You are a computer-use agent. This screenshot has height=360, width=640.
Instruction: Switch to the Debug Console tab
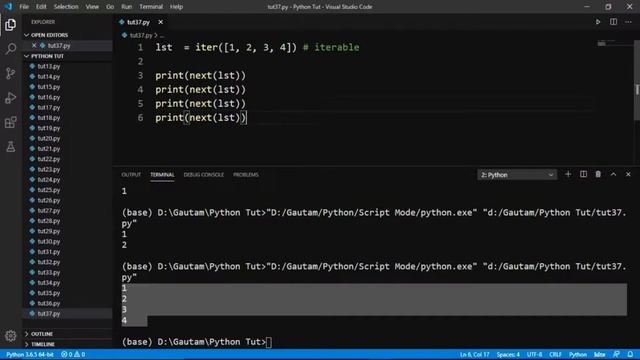[x=204, y=175]
